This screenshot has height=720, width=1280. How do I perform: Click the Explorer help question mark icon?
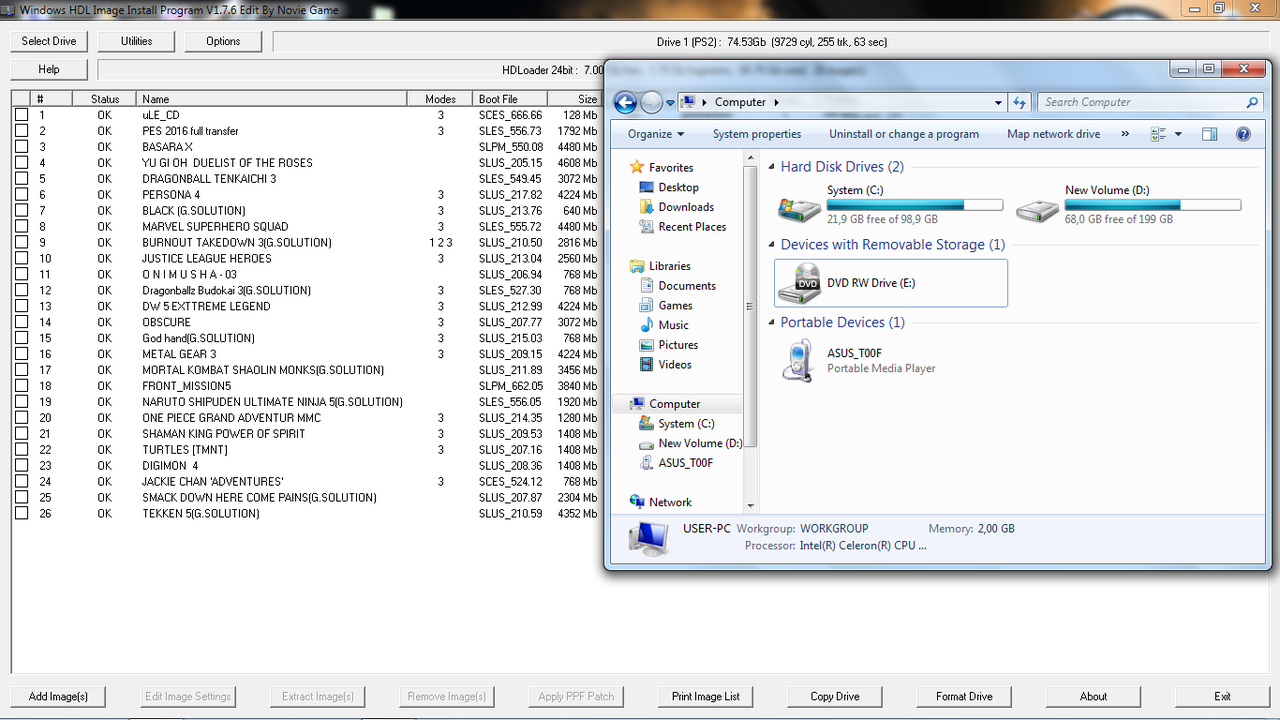(1244, 134)
